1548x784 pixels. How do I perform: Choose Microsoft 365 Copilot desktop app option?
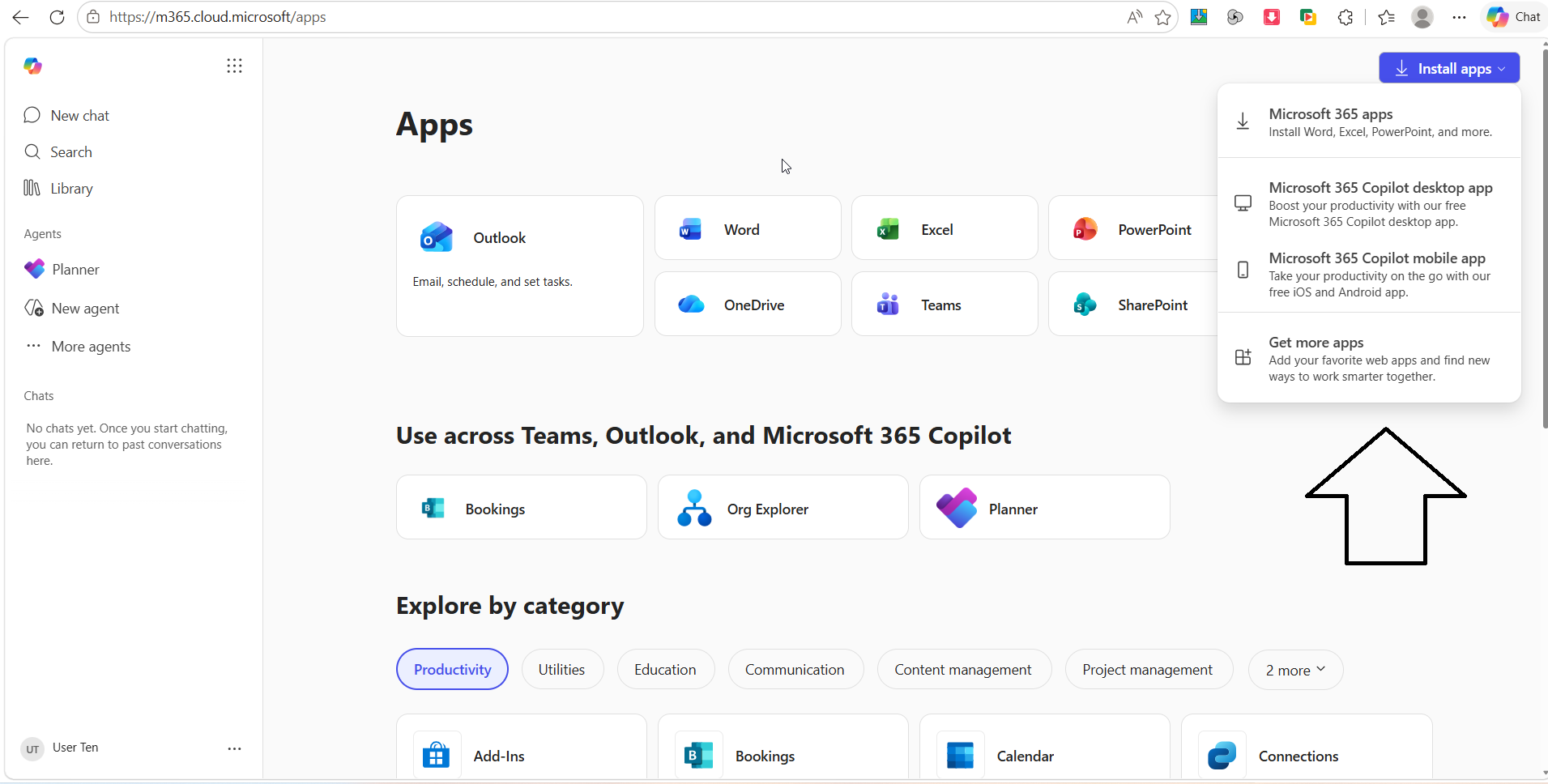[x=1369, y=203]
